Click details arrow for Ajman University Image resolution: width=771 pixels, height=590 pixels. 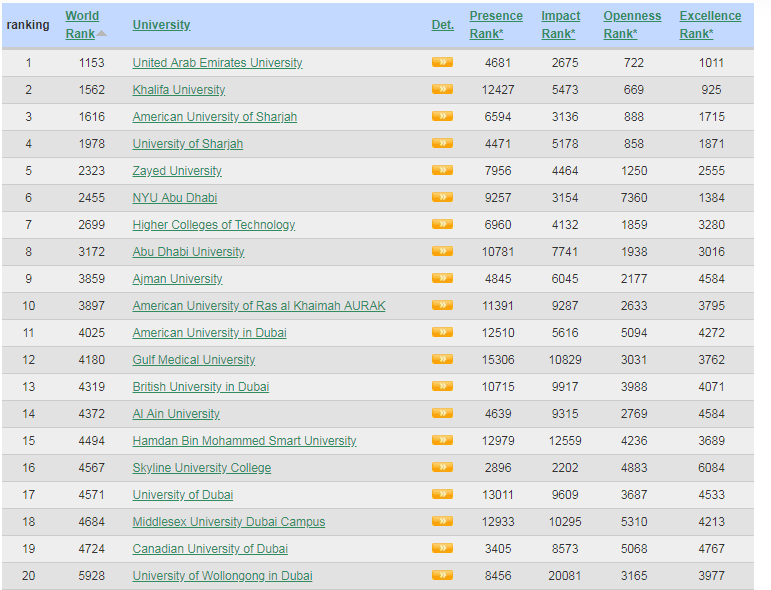pos(442,278)
